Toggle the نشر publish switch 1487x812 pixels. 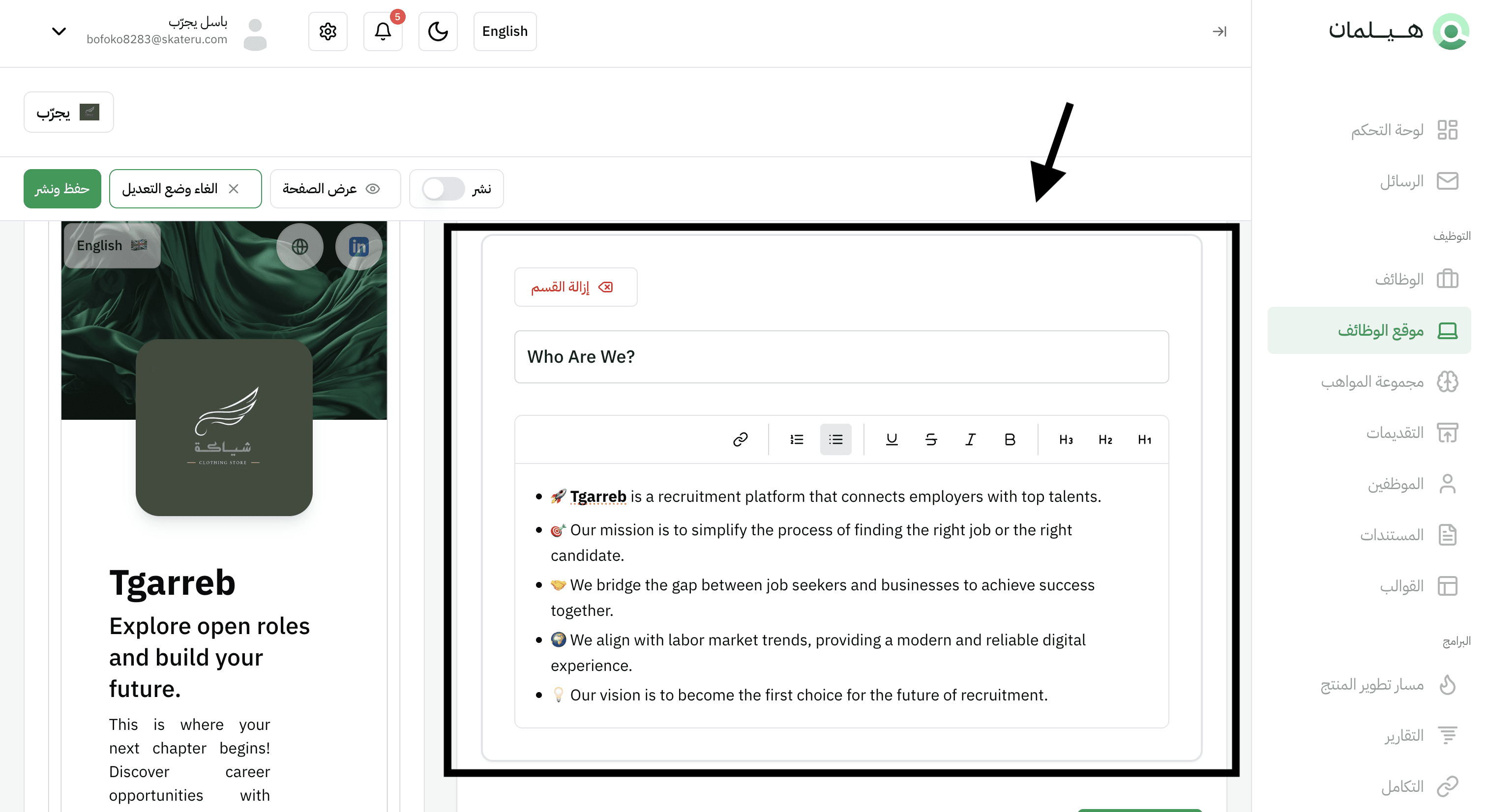(443, 189)
